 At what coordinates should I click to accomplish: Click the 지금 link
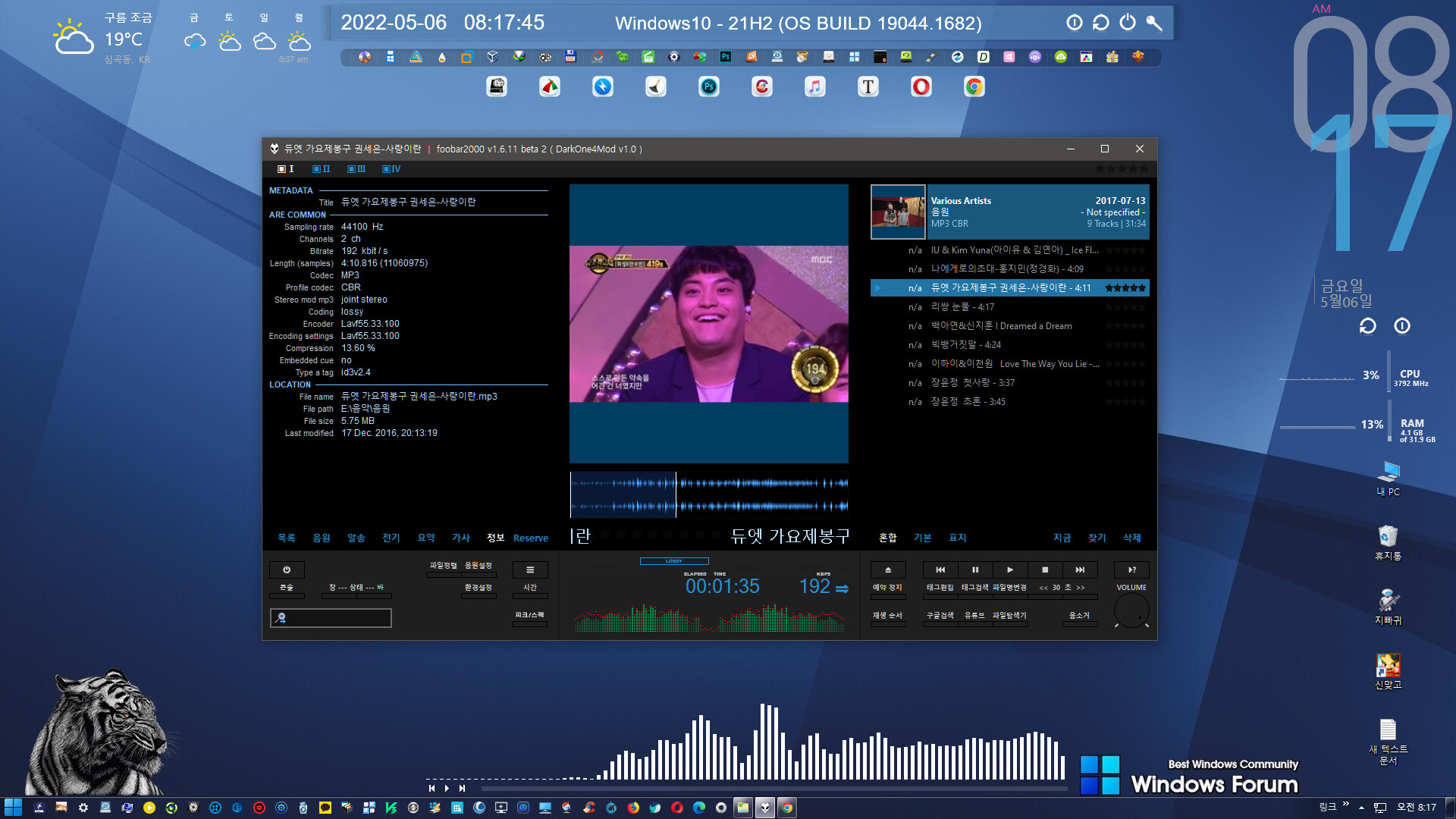pos(1062,538)
